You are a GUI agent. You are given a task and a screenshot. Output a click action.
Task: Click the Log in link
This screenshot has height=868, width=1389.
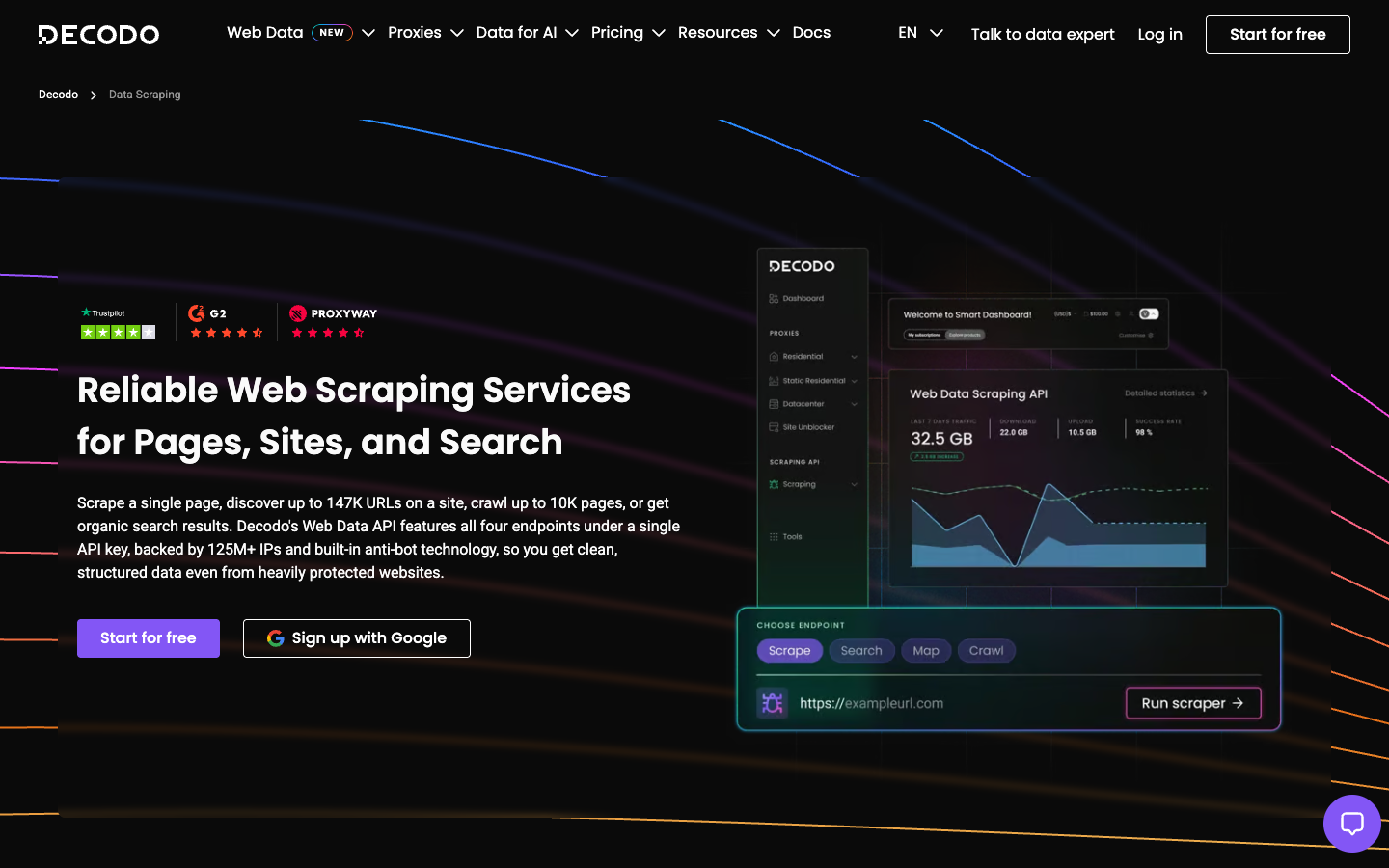1159,35
